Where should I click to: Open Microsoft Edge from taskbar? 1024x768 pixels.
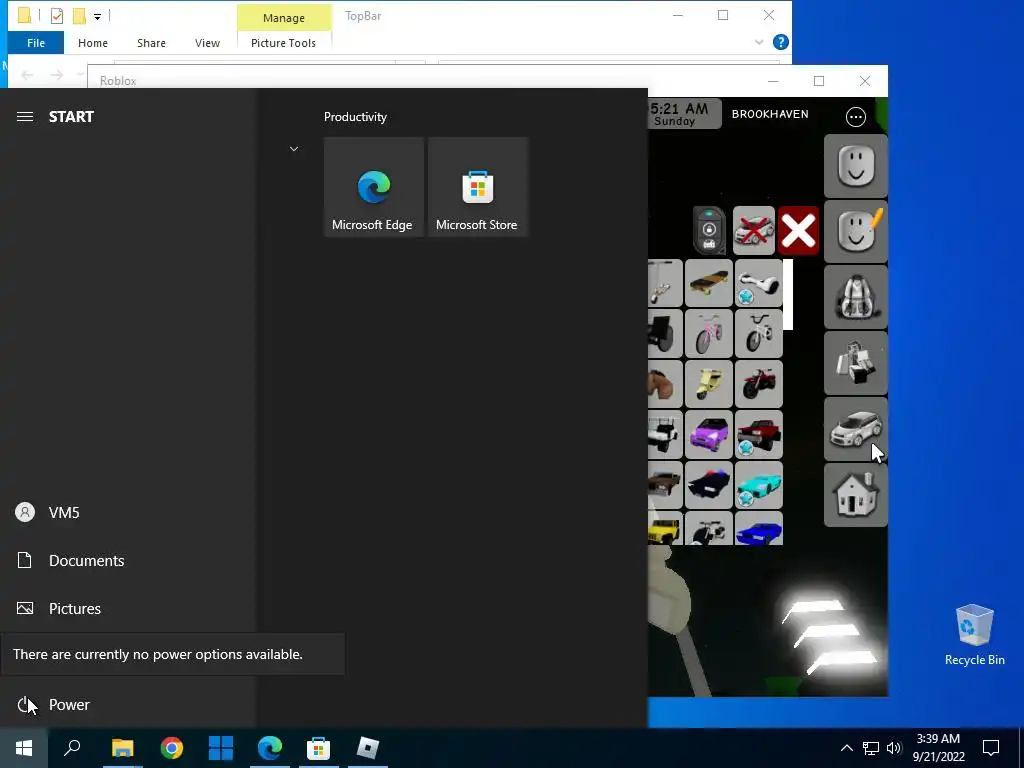[270, 748]
